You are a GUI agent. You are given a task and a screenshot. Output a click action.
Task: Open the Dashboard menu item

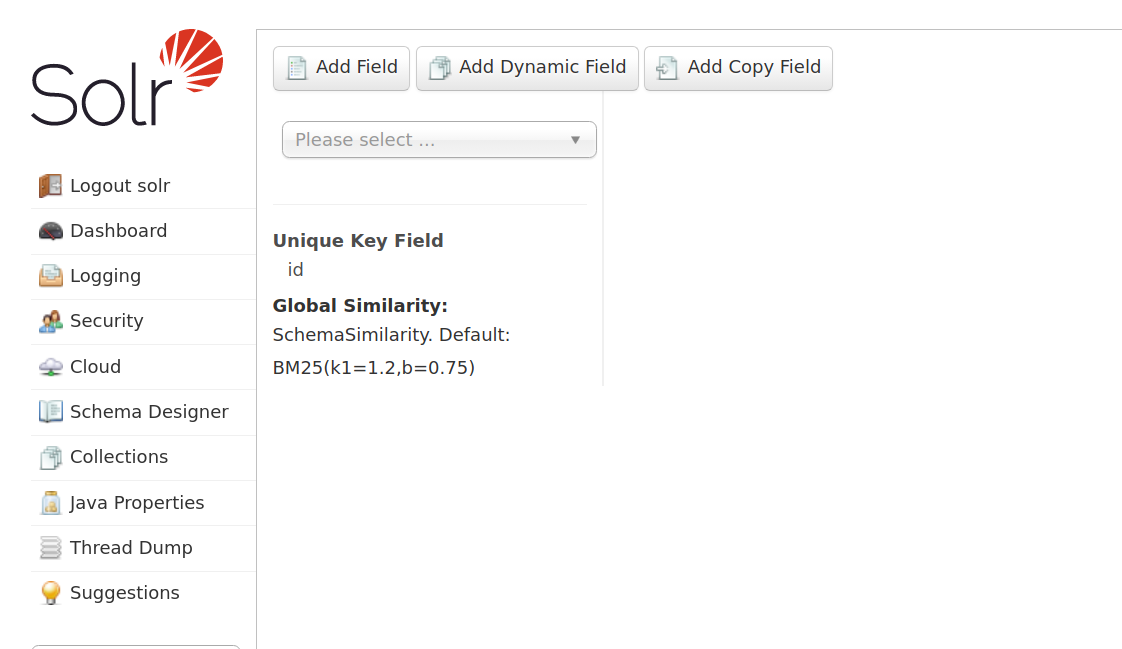[118, 231]
